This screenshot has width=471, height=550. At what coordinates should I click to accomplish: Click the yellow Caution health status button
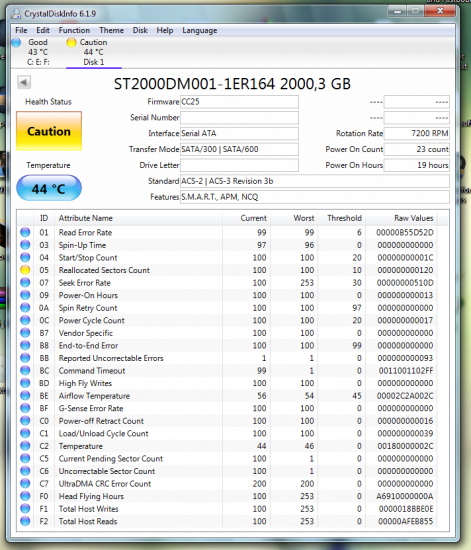pos(49,131)
